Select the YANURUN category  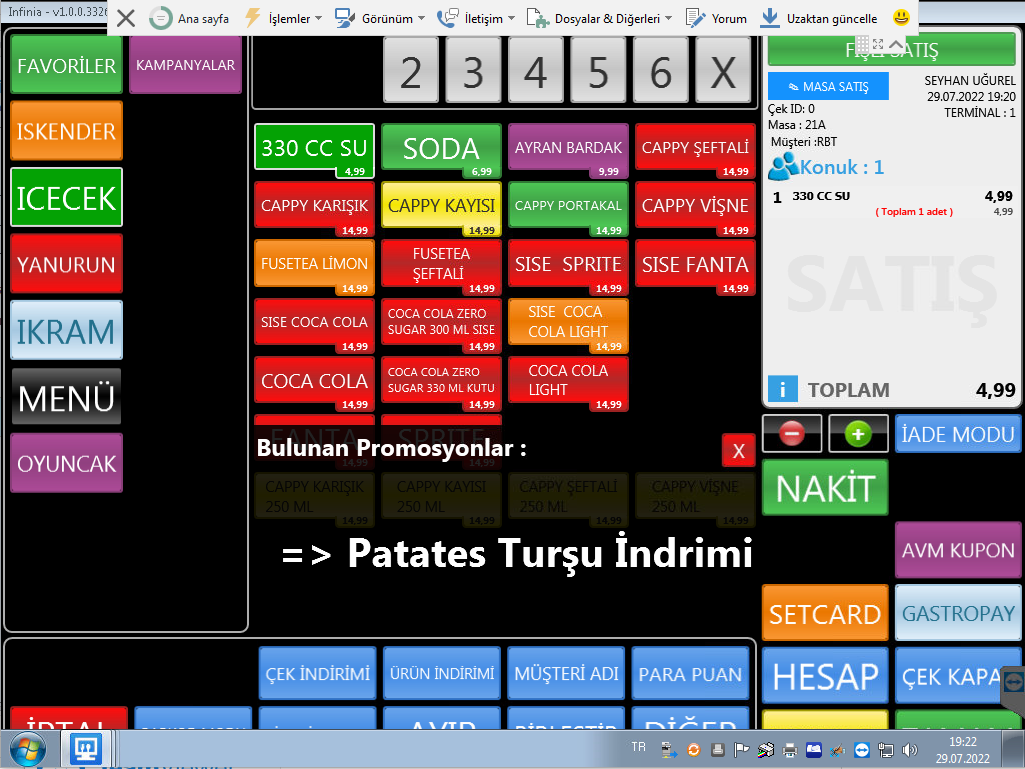pos(67,264)
